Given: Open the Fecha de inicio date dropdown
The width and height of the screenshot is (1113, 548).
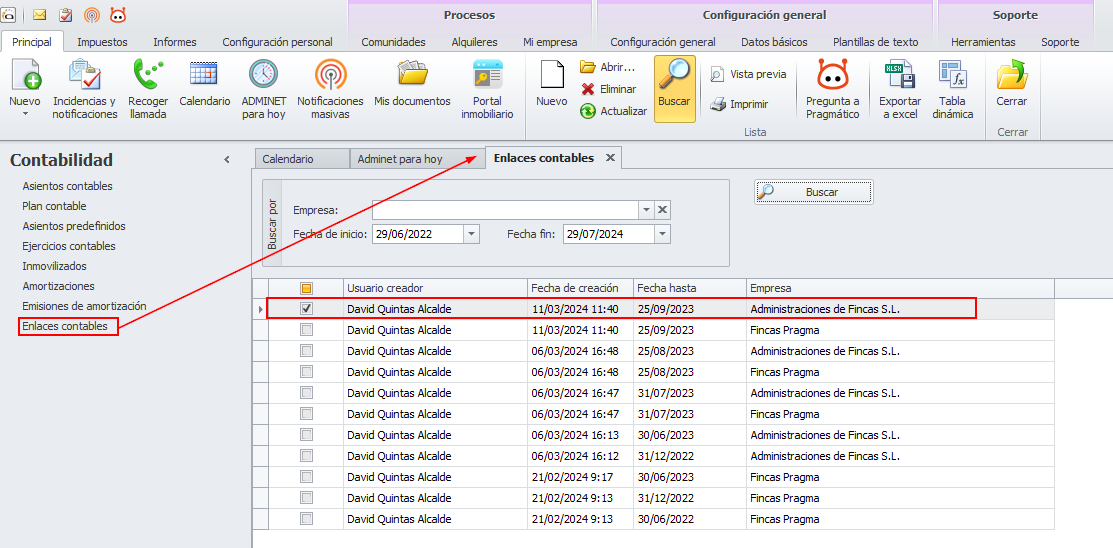Looking at the screenshot, I should [471, 234].
